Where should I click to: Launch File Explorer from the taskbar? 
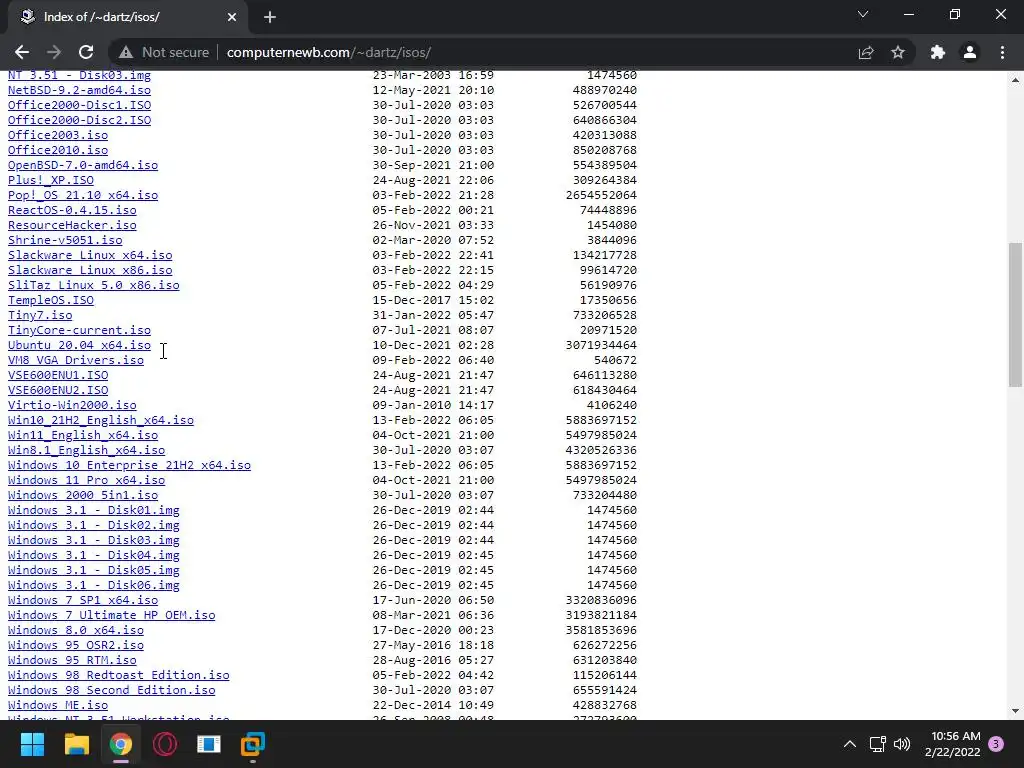point(76,744)
